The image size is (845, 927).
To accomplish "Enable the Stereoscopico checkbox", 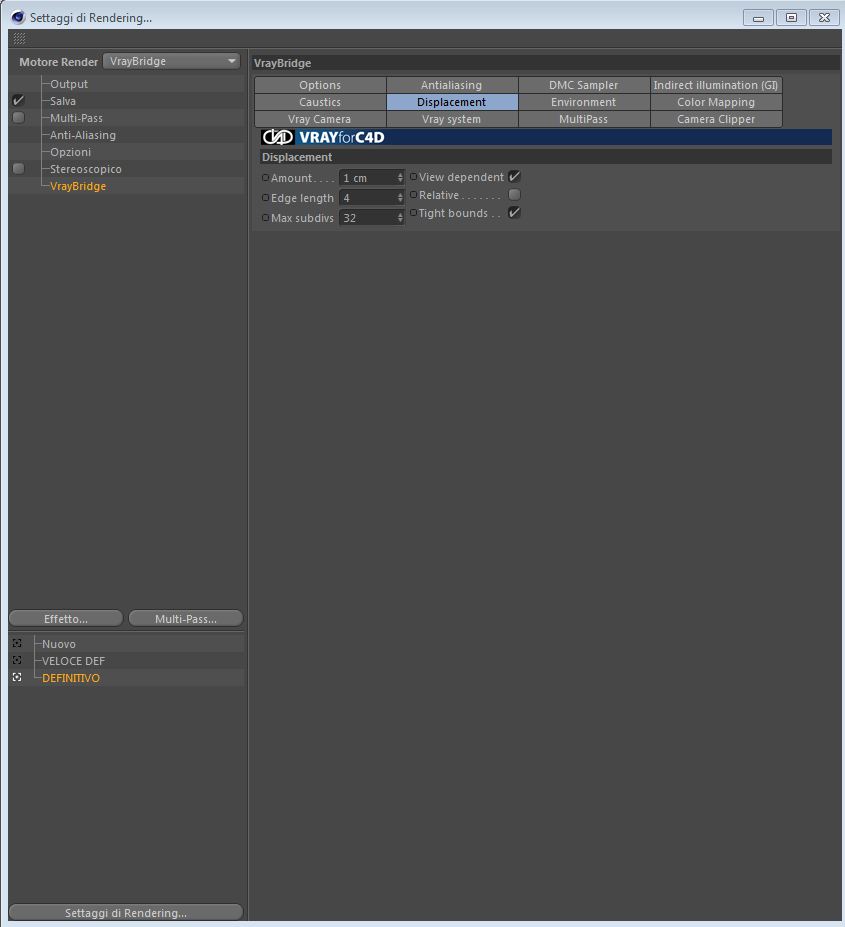I will click(x=18, y=168).
